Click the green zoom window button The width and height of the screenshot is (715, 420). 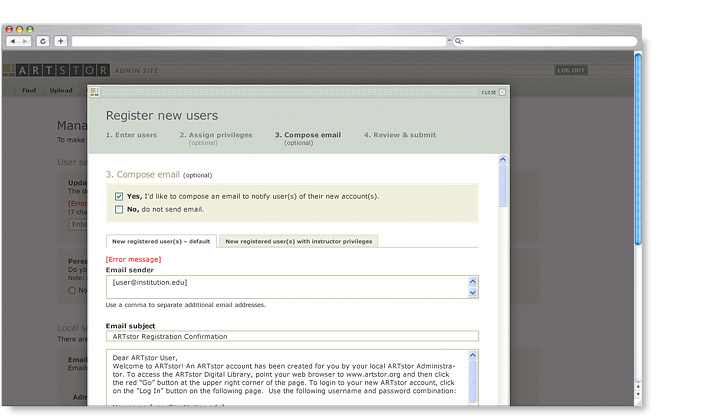[x=30, y=30]
